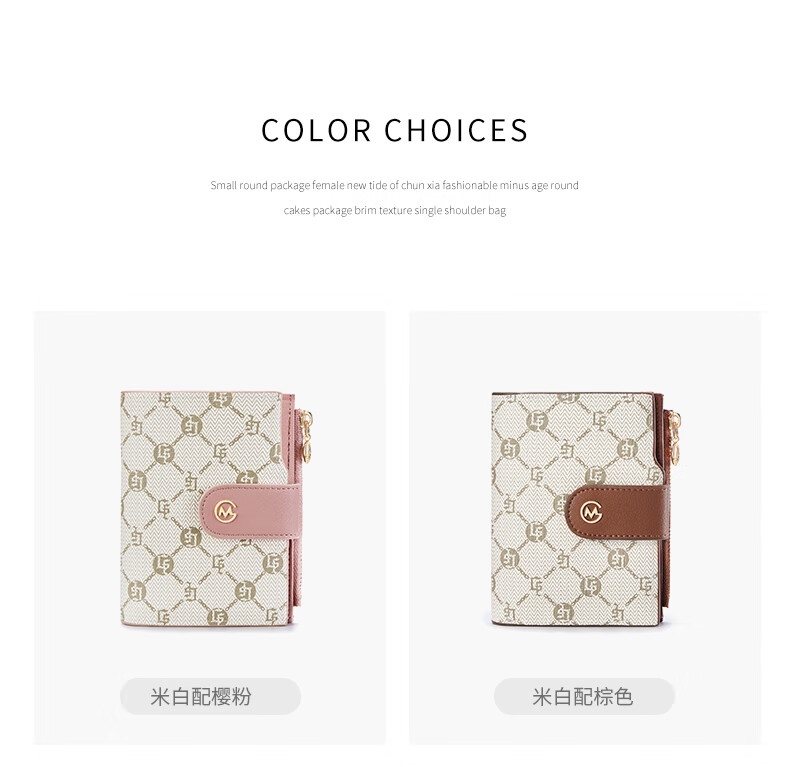This screenshot has height=767, width=790.
Task: Open the pink-trimmed wallet product image
Action: tap(217, 509)
